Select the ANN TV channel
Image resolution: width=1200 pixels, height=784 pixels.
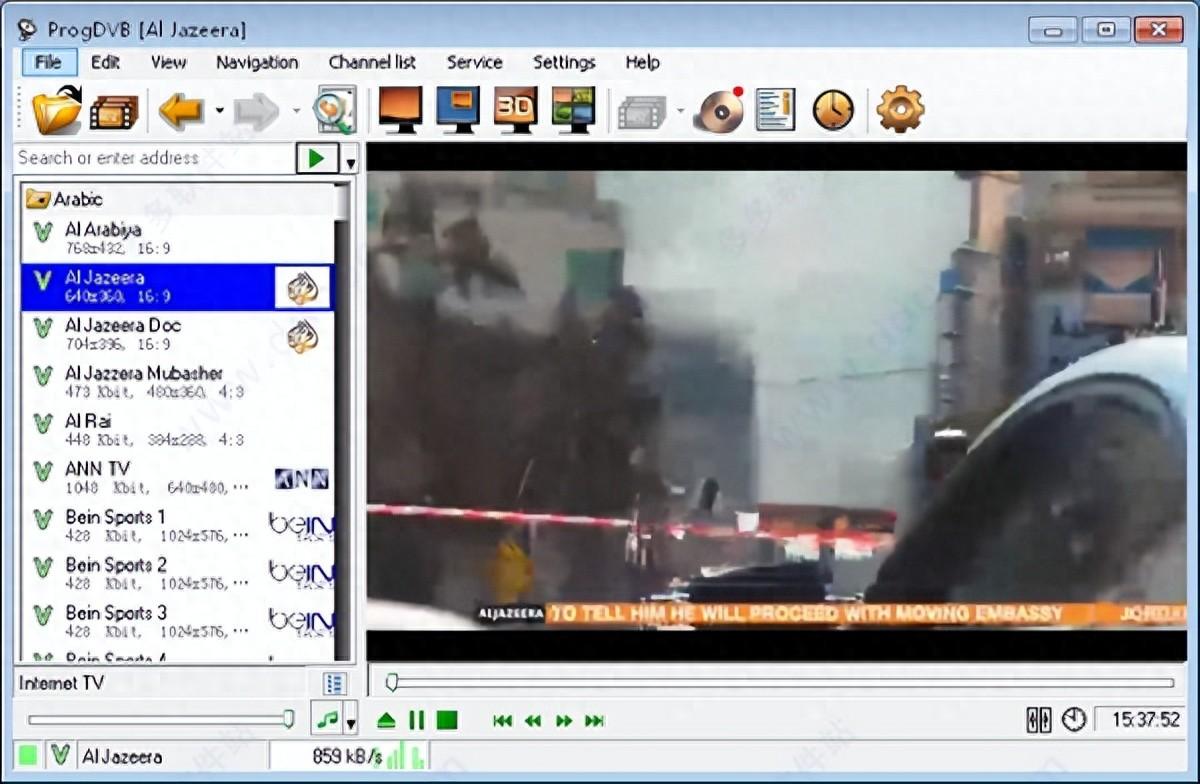tap(178, 478)
